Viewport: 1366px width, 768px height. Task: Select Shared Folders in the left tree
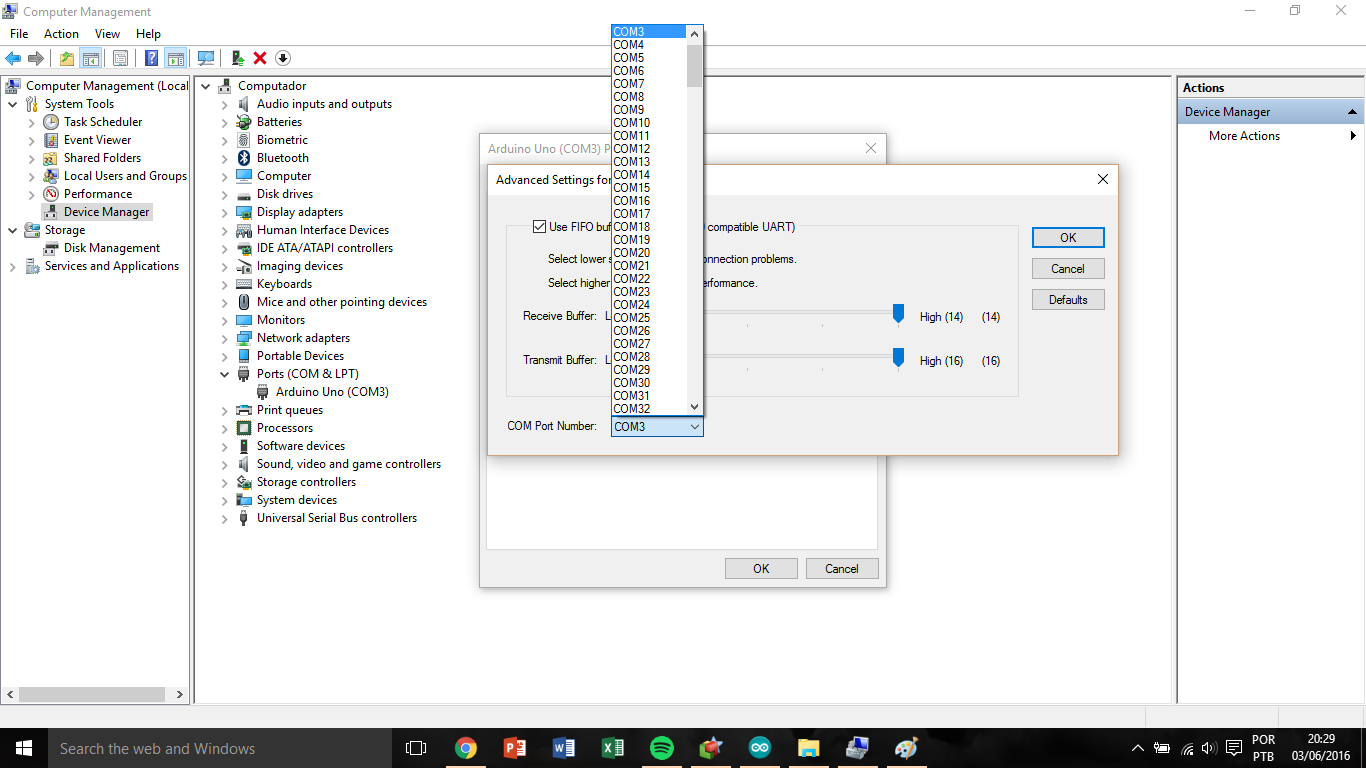102,158
